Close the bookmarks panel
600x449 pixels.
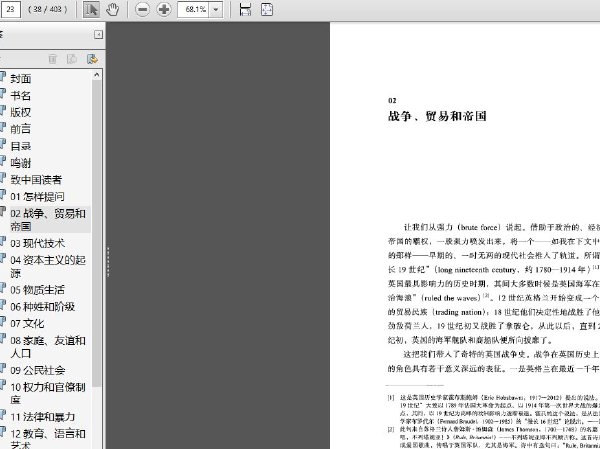point(98,34)
